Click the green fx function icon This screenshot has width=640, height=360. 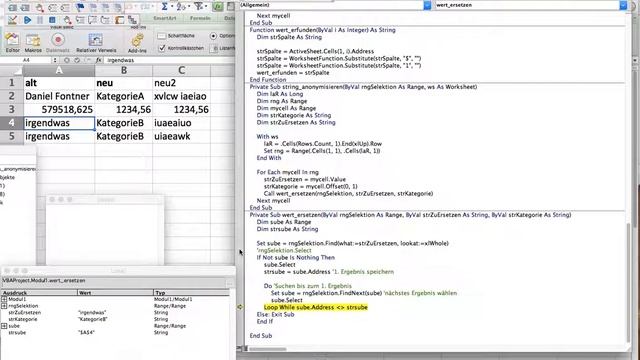click(218, 6)
